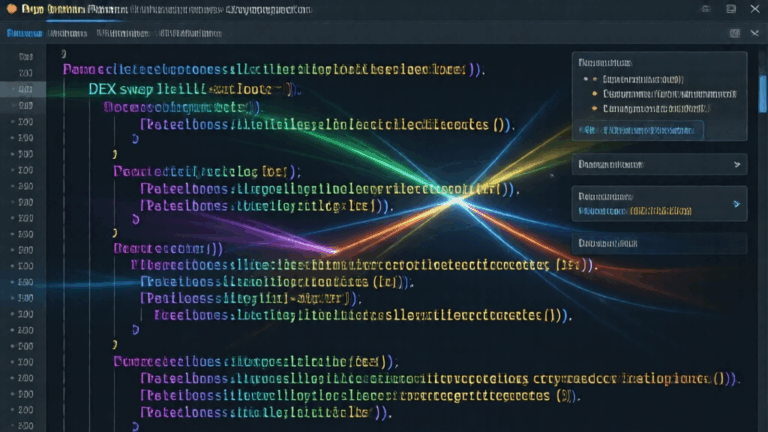
Task: Click the orange app icon in title bar
Action: (x=10, y=8)
